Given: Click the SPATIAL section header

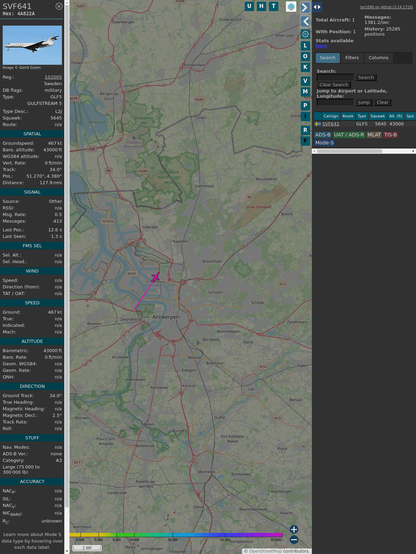Looking at the screenshot, I should click(32, 134).
